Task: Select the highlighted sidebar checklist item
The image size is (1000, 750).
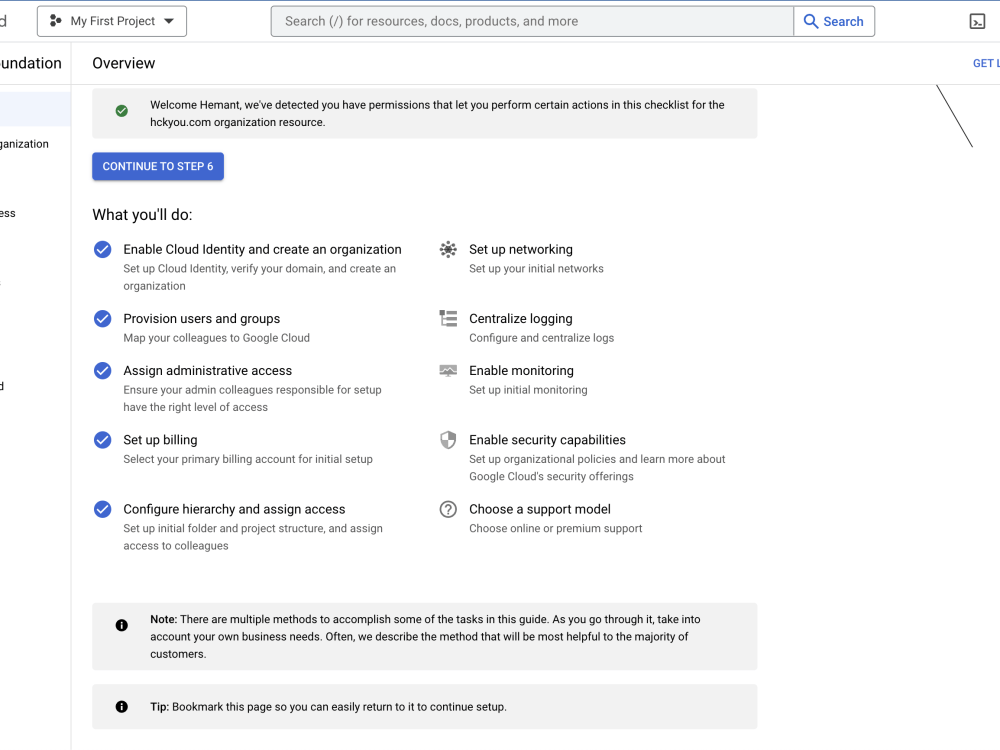Action: (x=35, y=108)
